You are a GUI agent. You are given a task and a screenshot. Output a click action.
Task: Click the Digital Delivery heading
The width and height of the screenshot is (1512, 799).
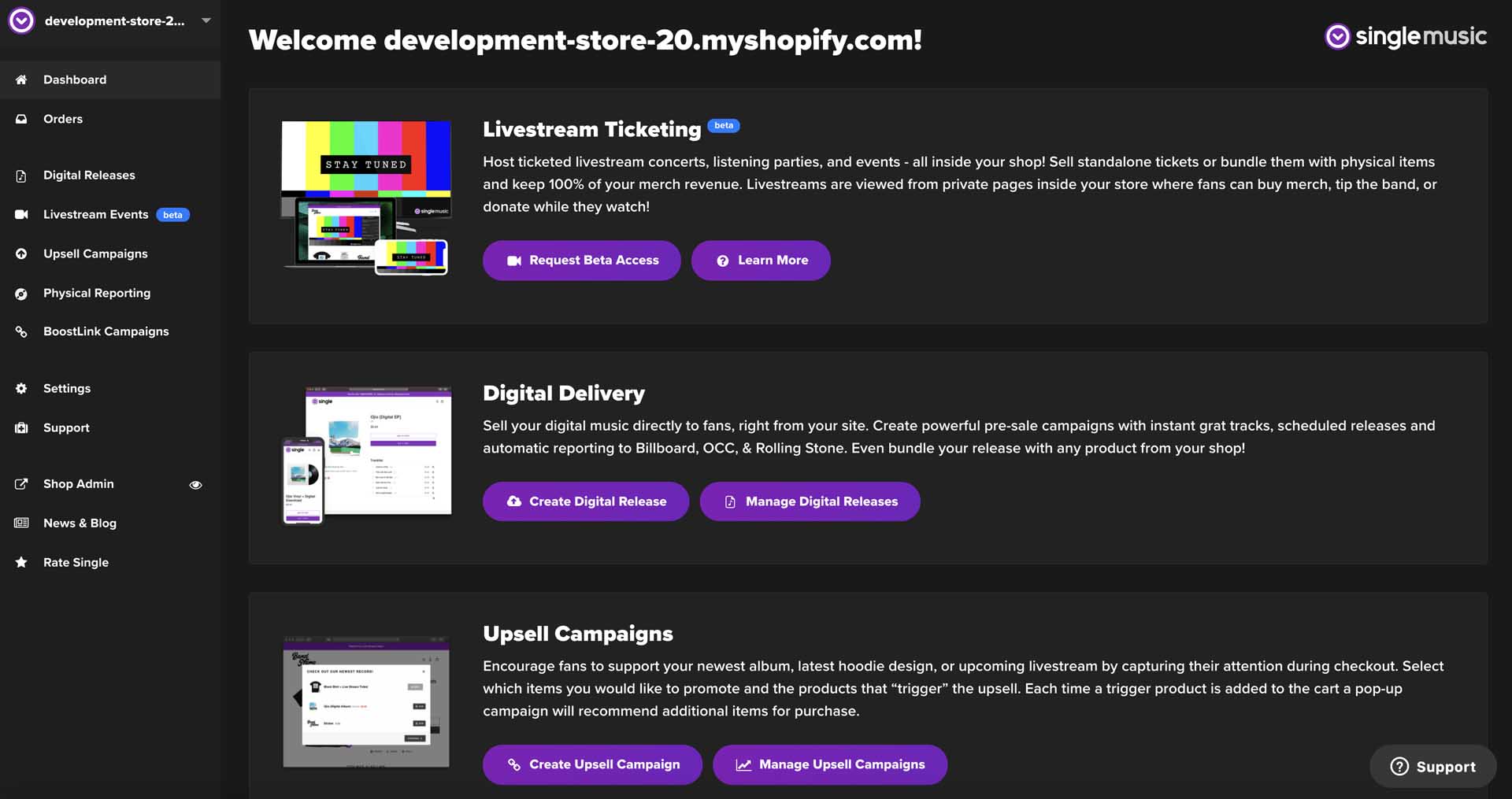coord(564,393)
